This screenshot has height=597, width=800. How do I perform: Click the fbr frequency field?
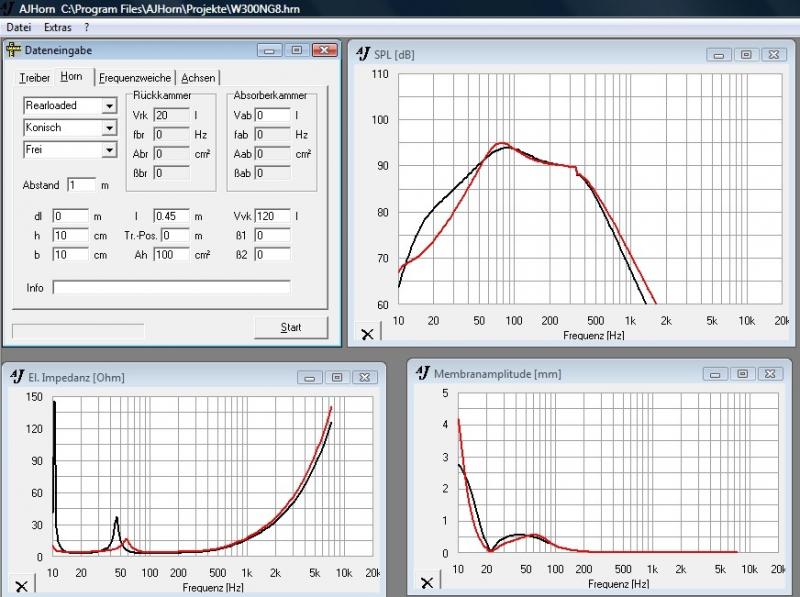[171, 135]
